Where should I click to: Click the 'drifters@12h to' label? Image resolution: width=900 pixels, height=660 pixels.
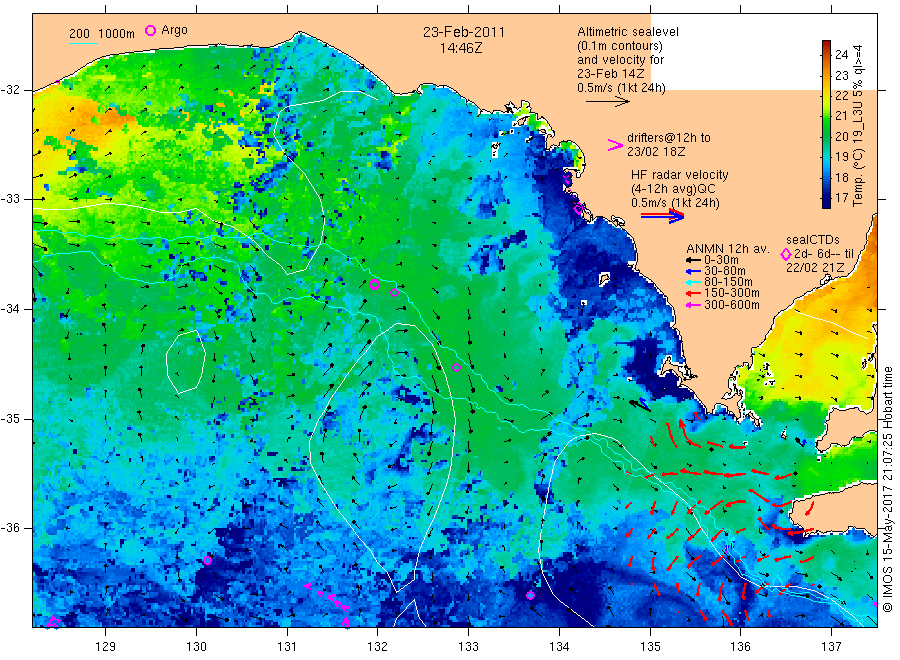coord(669,138)
